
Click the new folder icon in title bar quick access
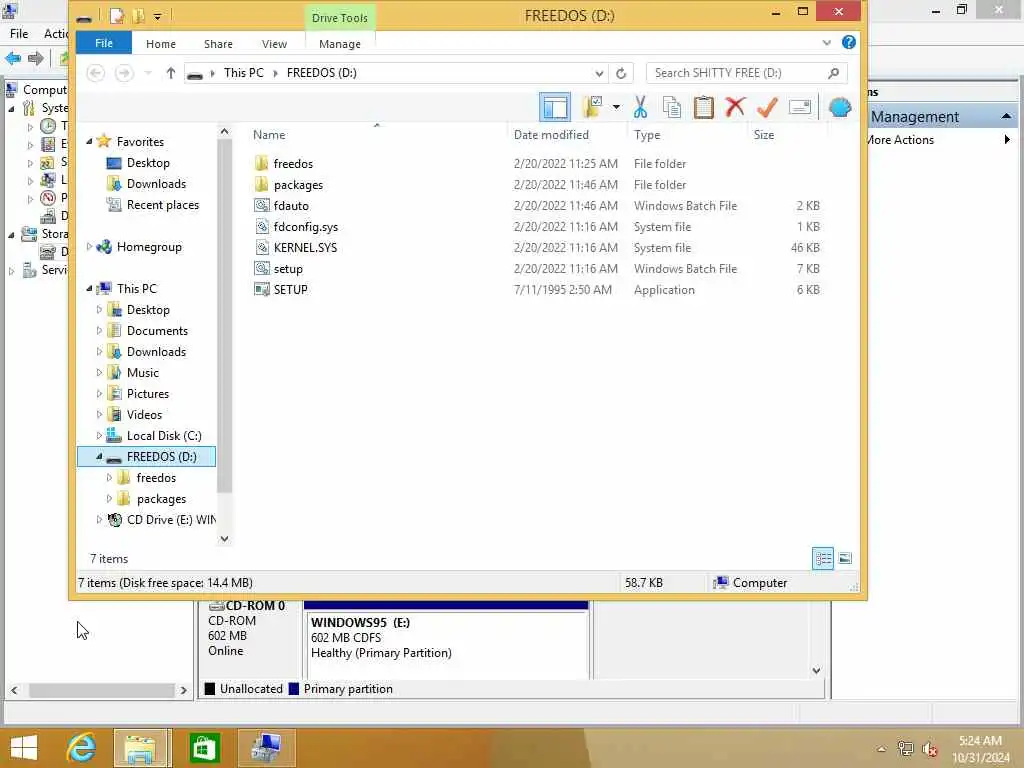click(x=138, y=16)
